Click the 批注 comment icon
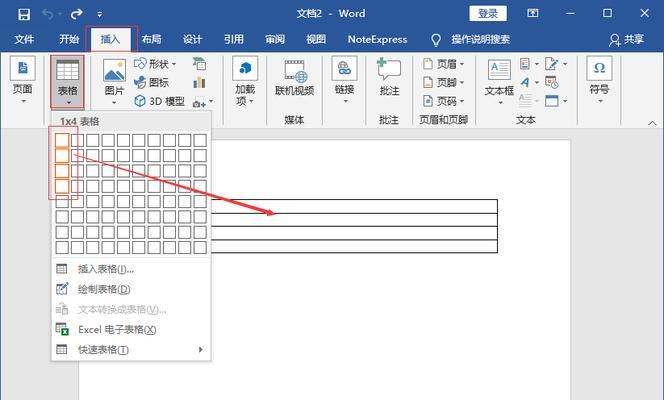Screen dimensions: 664x400 coord(389,70)
